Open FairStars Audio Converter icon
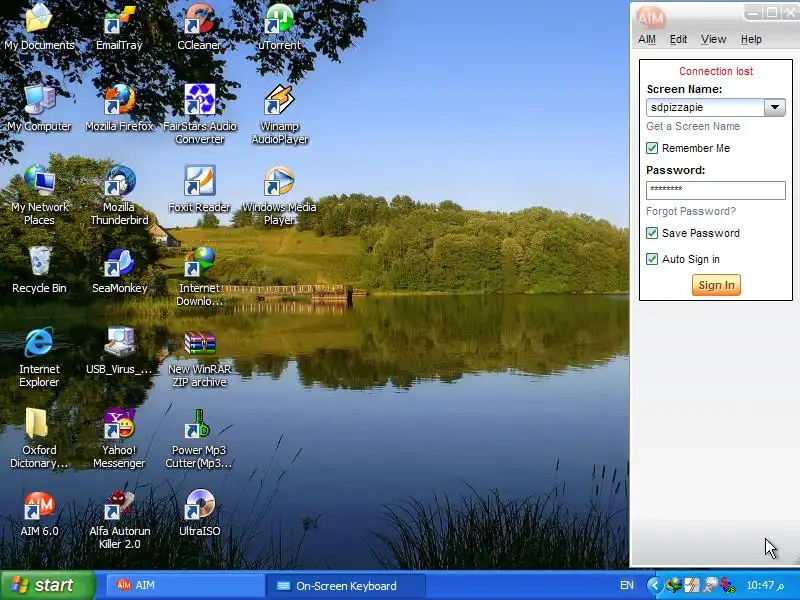 click(x=199, y=114)
